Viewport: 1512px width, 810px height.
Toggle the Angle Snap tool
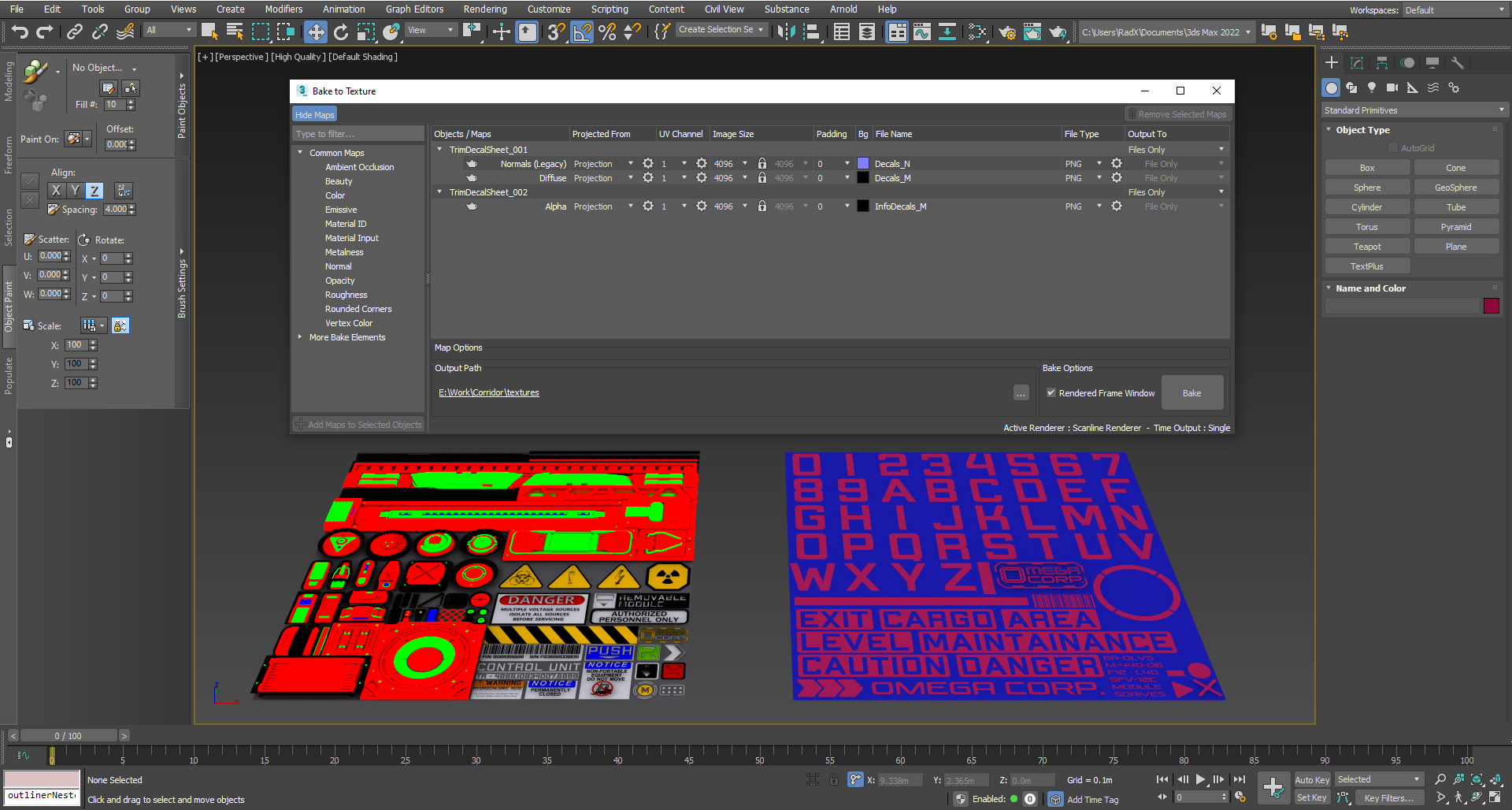[582, 32]
